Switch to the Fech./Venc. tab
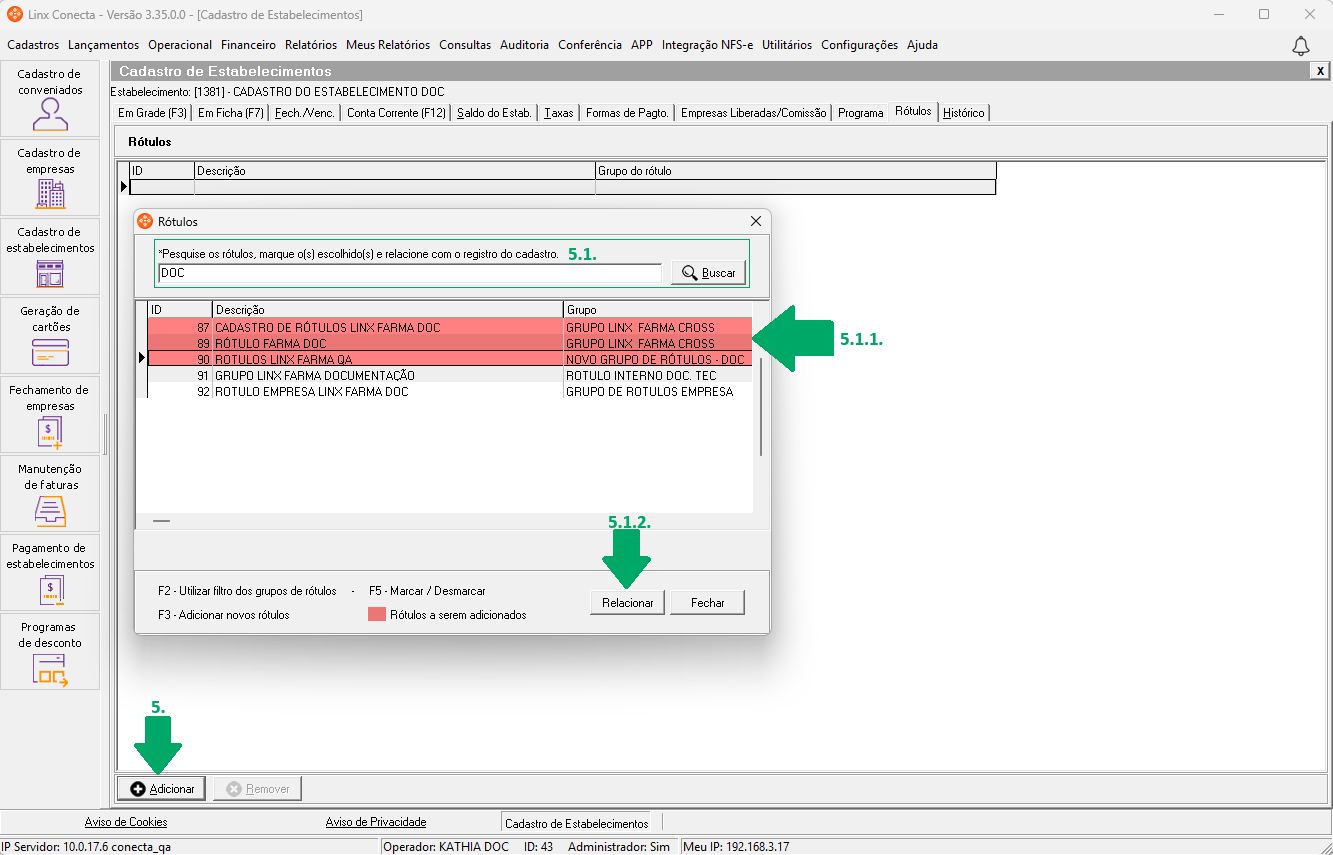This screenshot has width=1333, height=855. 306,113
